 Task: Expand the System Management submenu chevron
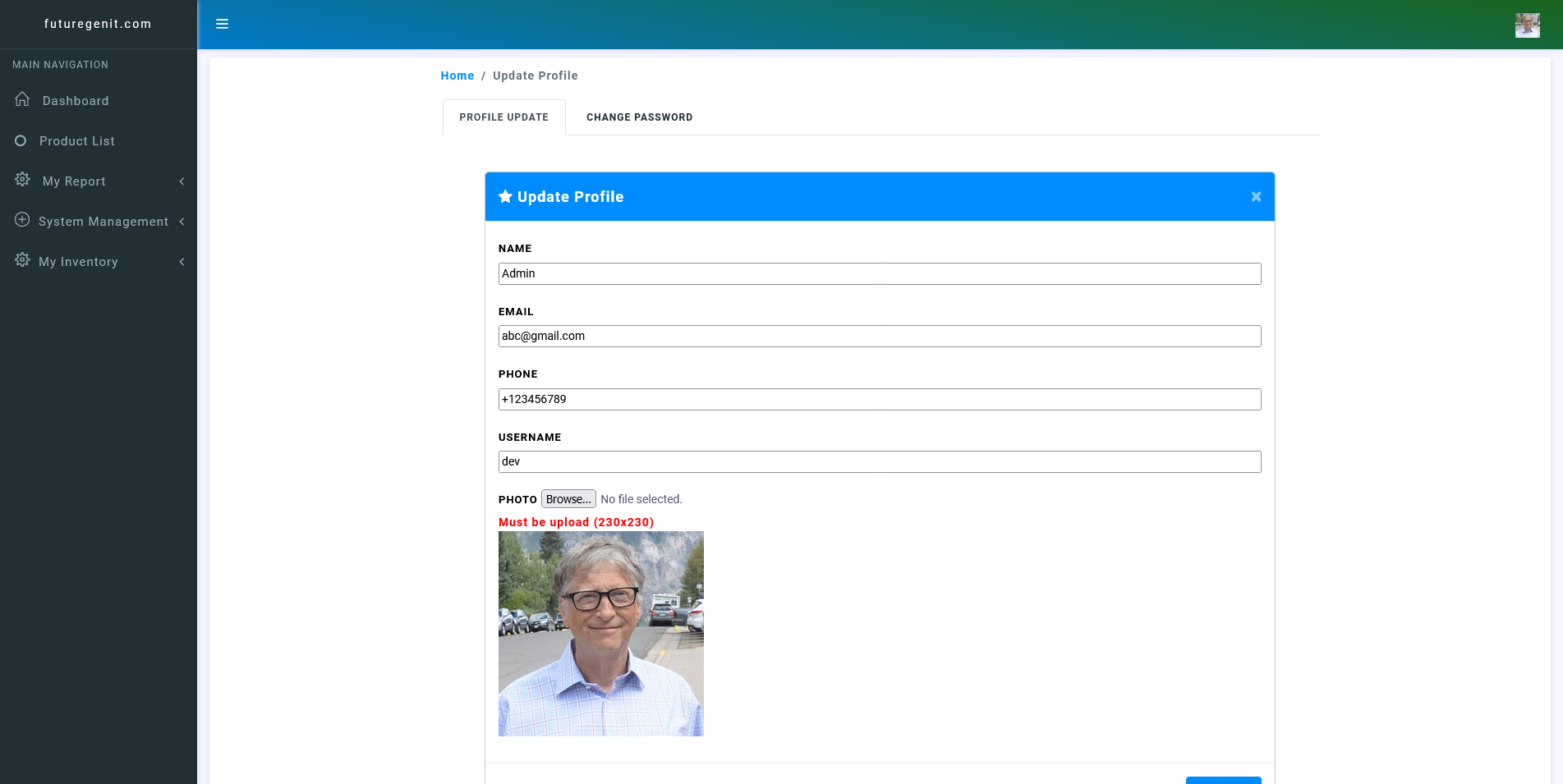click(182, 222)
